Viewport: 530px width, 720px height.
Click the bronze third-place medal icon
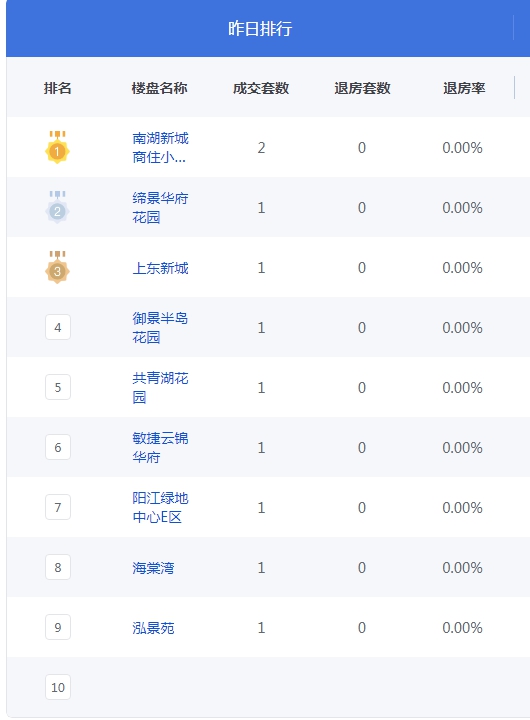tap(57, 268)
